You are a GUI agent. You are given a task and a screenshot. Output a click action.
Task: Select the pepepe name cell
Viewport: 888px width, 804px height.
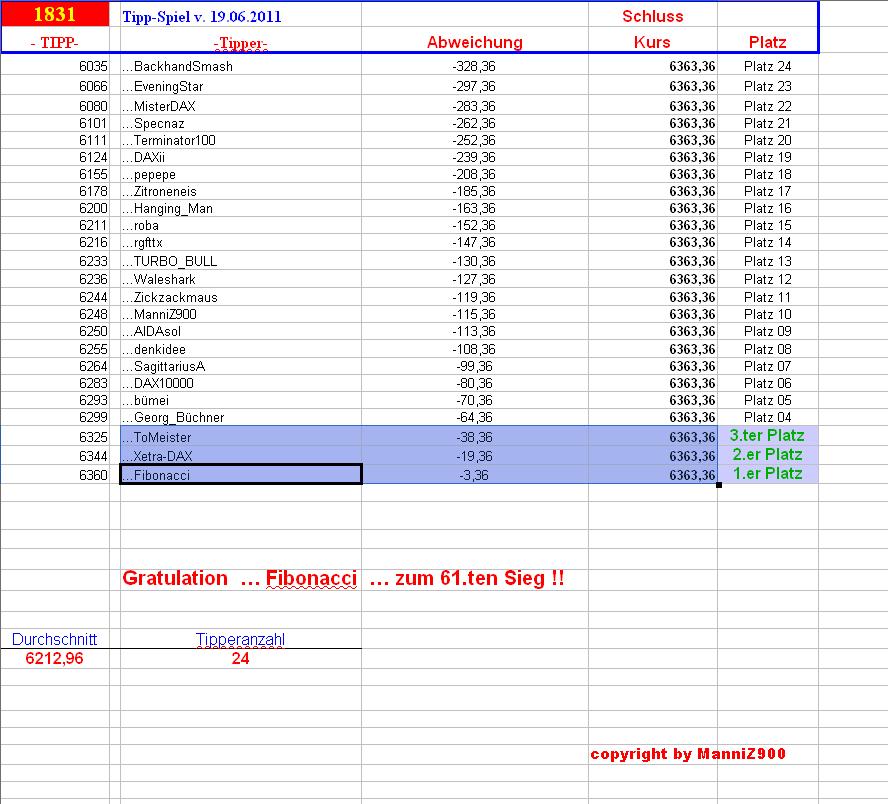[241, 174]
